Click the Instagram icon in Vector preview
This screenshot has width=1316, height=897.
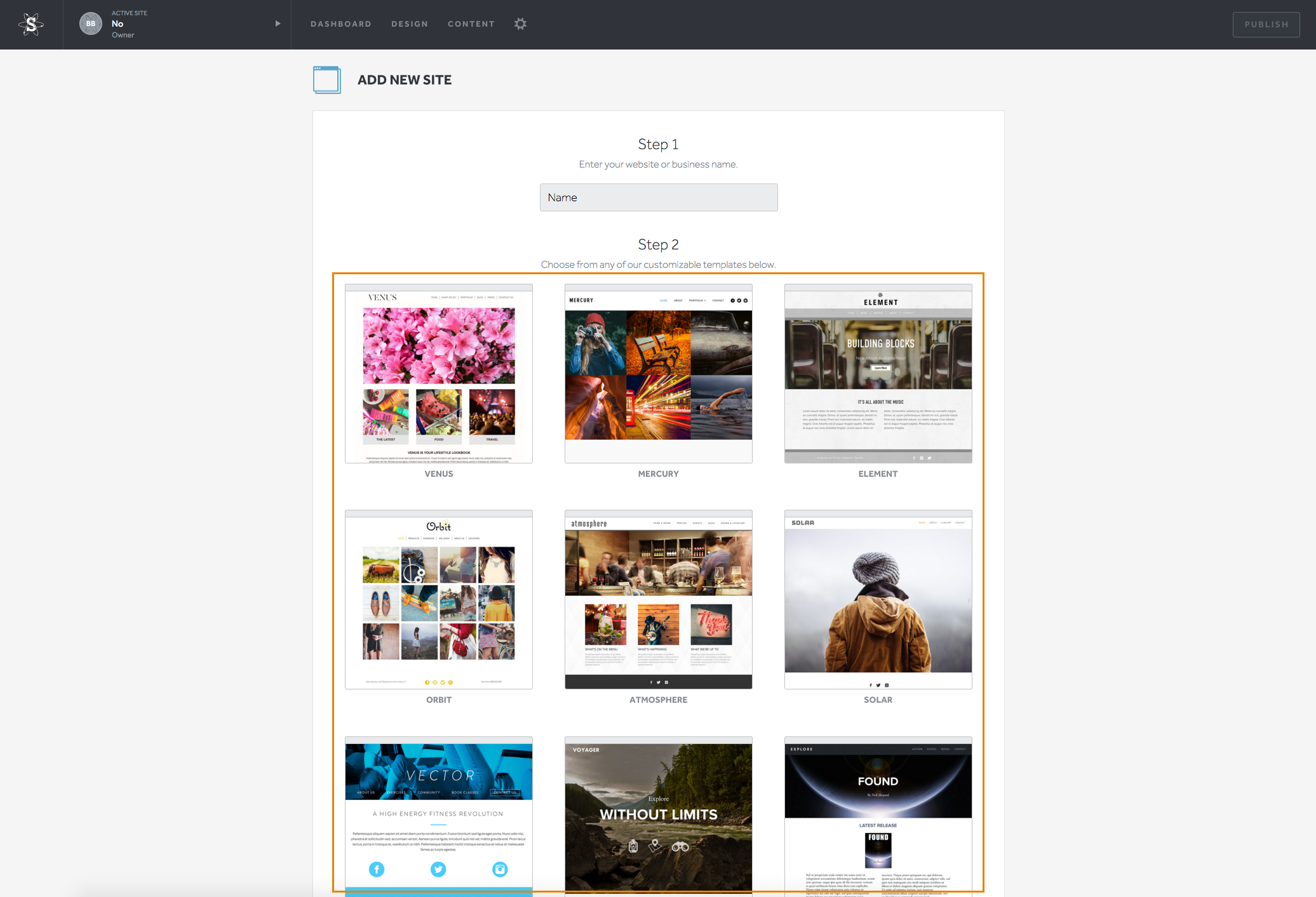click(x=500, y=869)
